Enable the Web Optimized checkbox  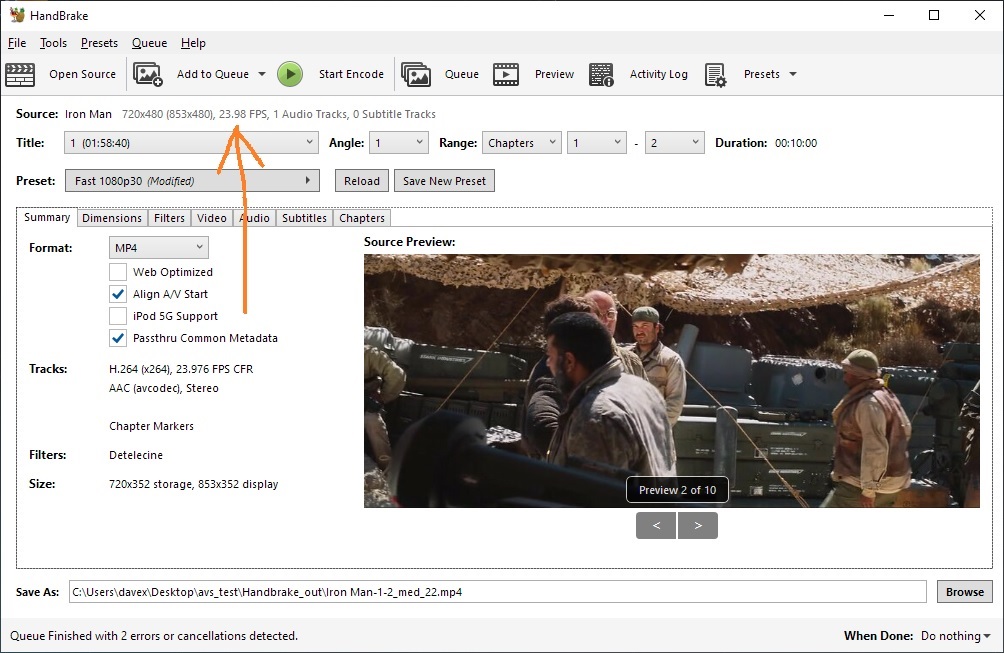pyautogui.click(x=118, y=272)
